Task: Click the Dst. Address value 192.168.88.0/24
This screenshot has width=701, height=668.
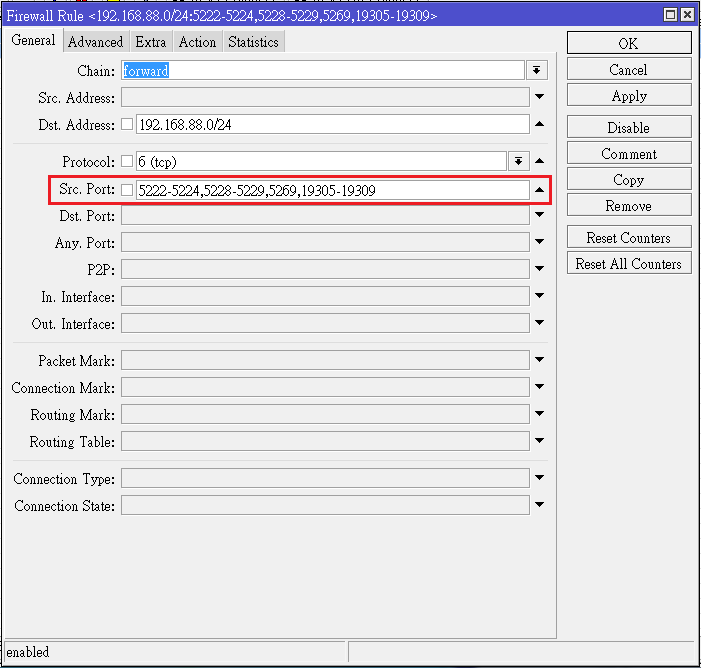Action: (333, 124)
